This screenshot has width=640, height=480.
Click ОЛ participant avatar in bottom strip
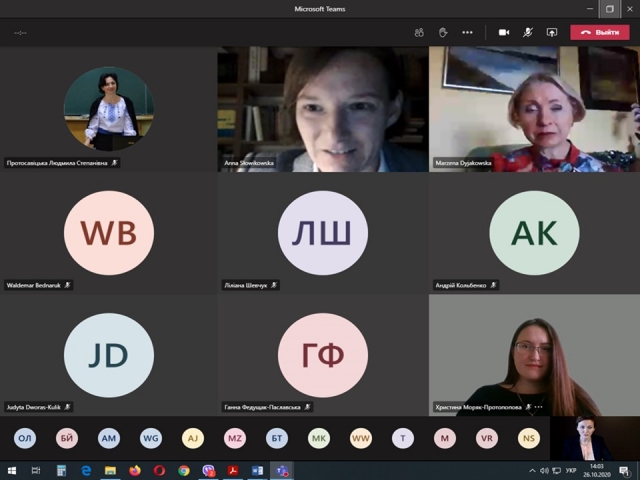tap(25, 438)
